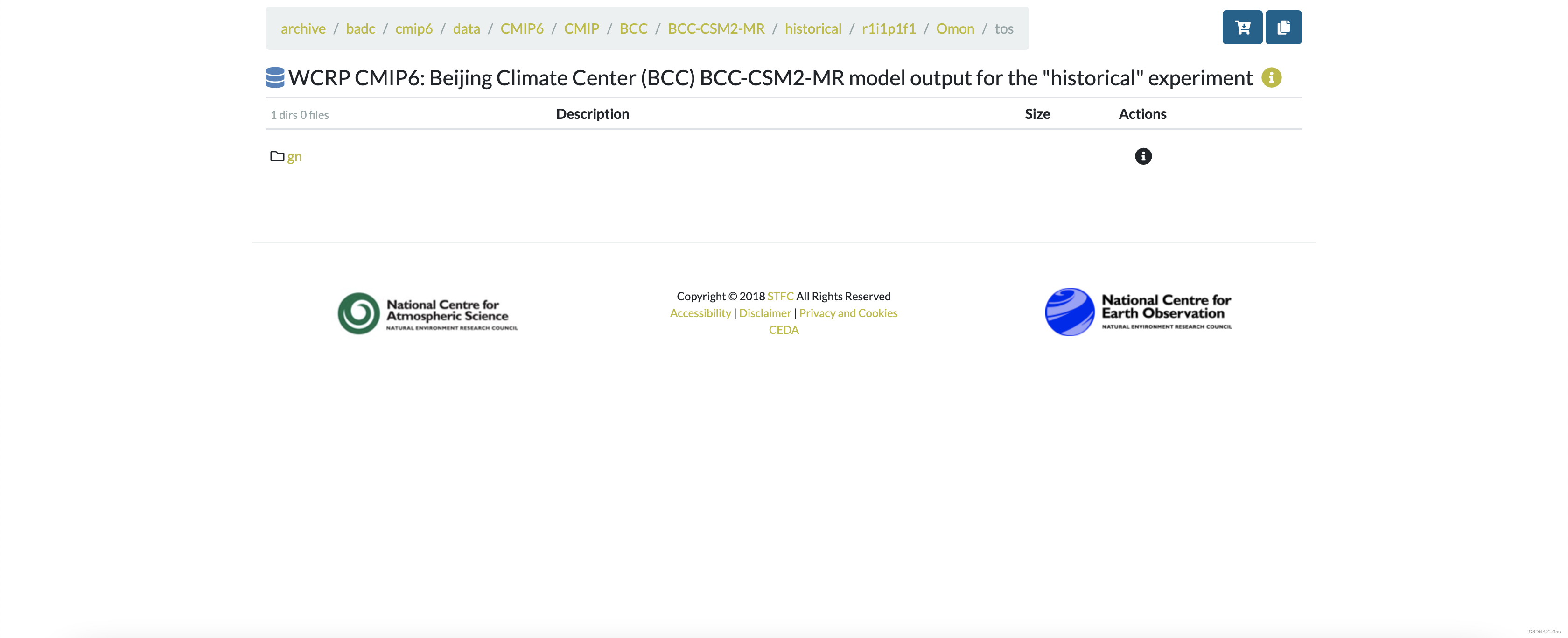Screen dimensions: 1568x638
Task: Click the Disclaimer link in footer
Action: point(765,312)
